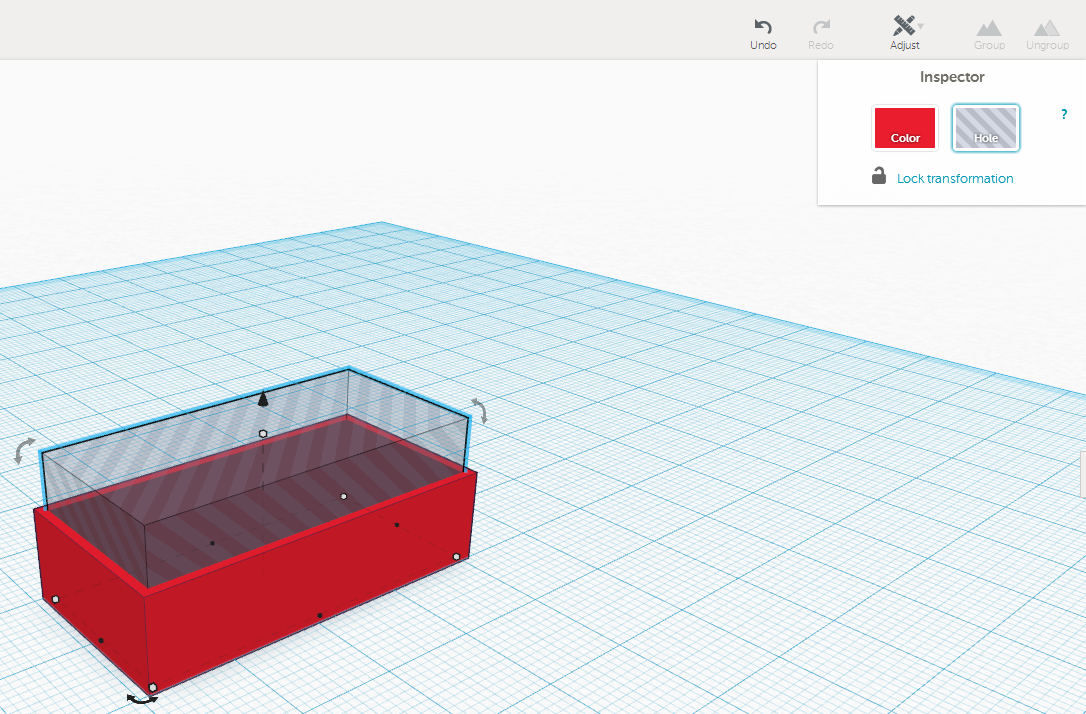Viewport: 1086px width, 714px height.
Task: Open the Adjust tools icon
Action: click(903, 26)
